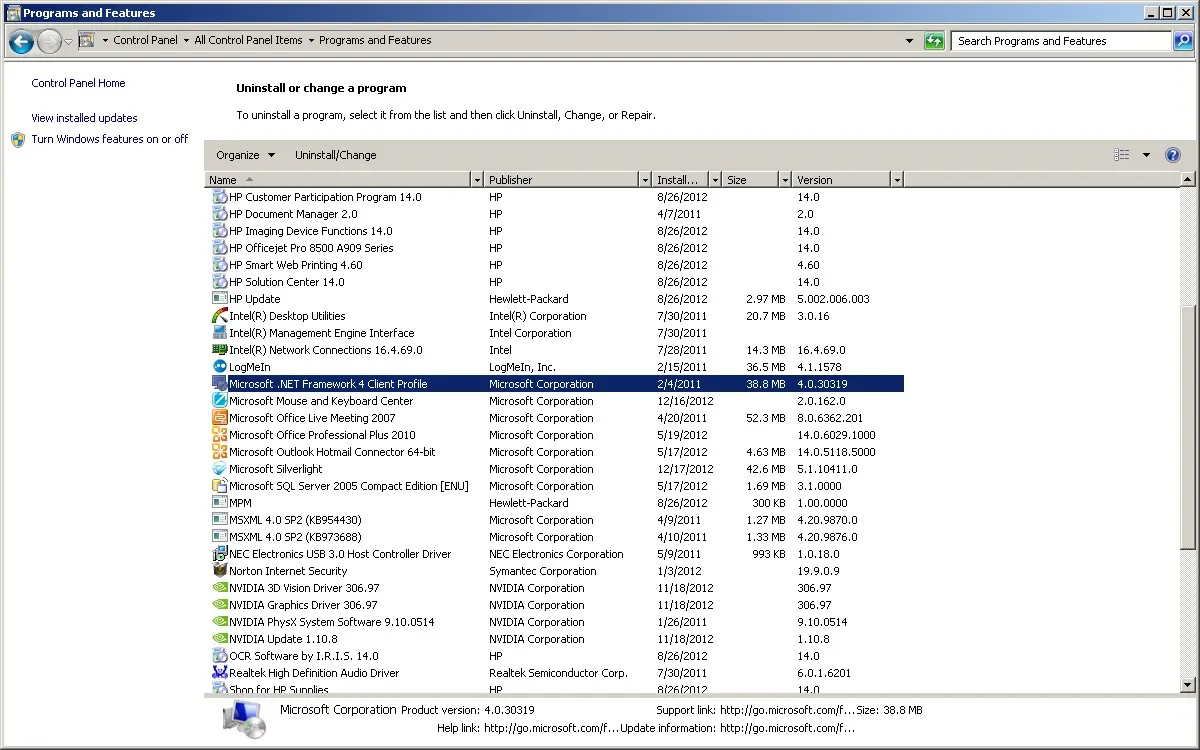Click the Microsoft Office Live Meeting 2007 icon
Screen dimensions: 1200x750
[x=220, y=418]
